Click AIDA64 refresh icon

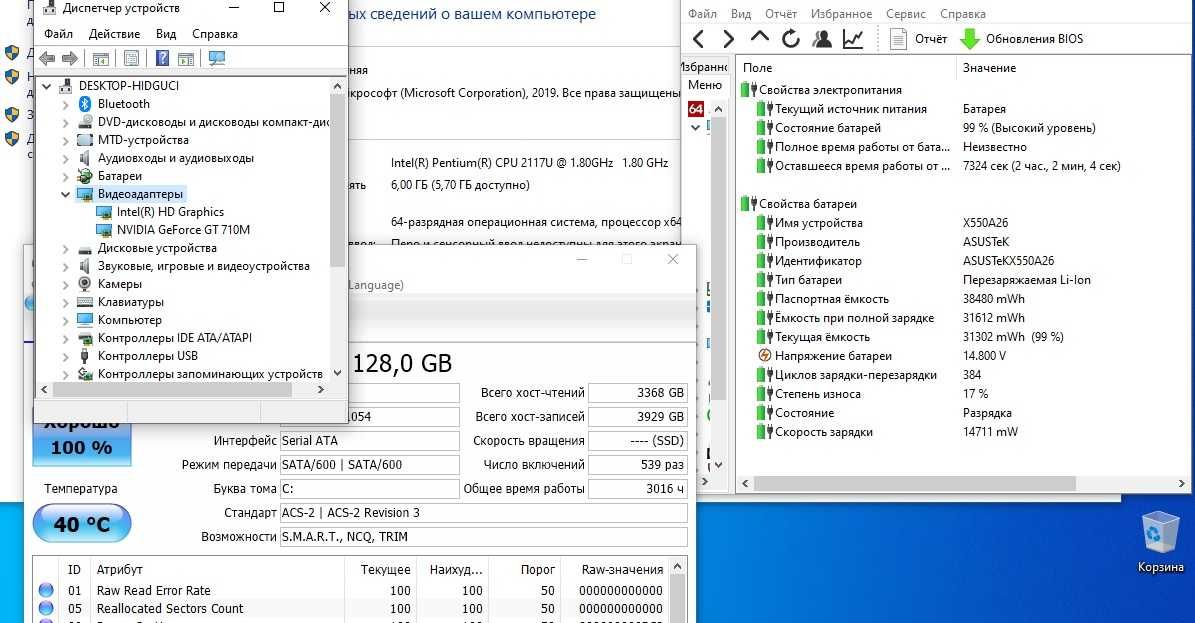click(791, 39)
